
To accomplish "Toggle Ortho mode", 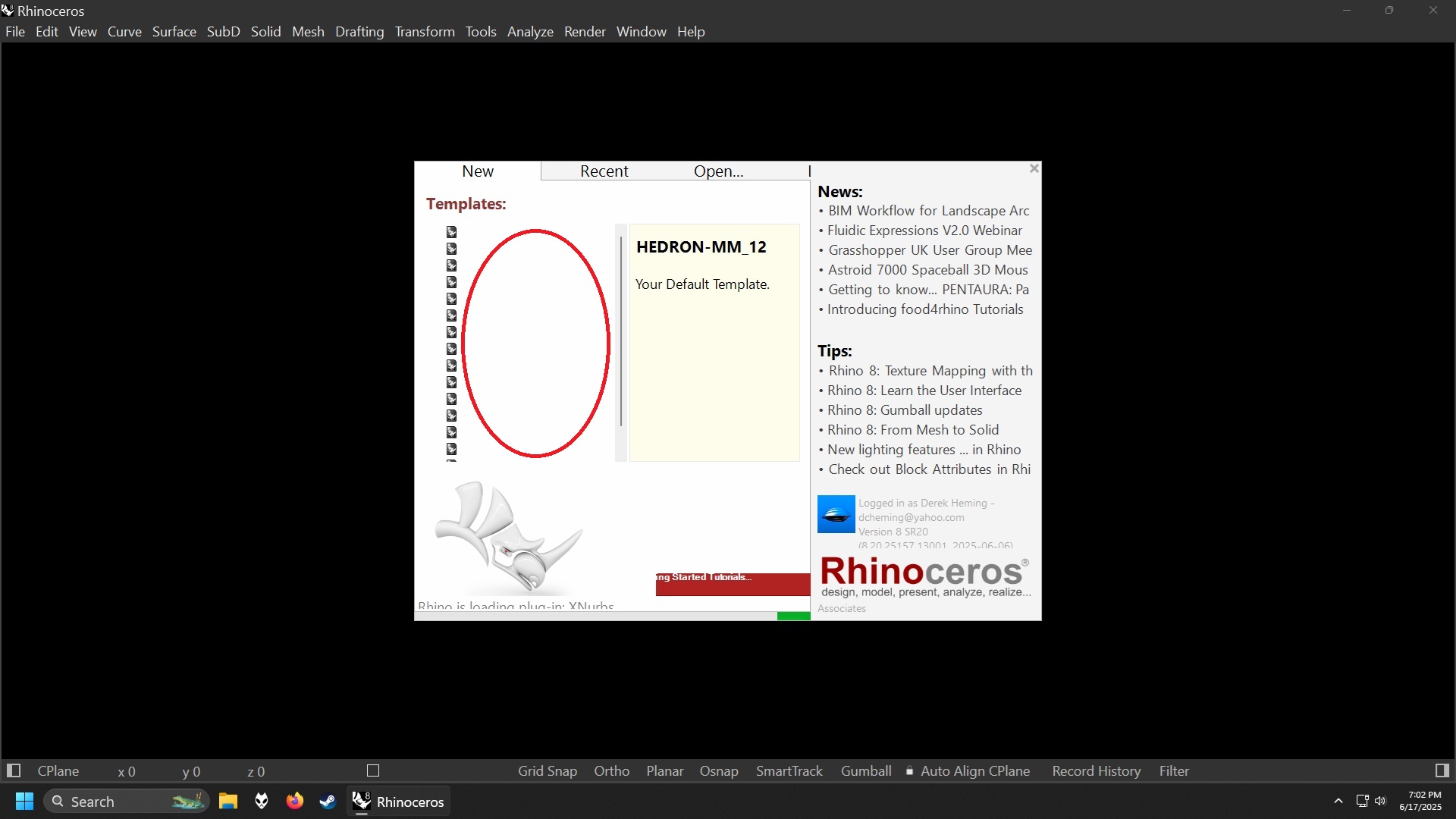I will pyautogui.click(x=612, y=771).
